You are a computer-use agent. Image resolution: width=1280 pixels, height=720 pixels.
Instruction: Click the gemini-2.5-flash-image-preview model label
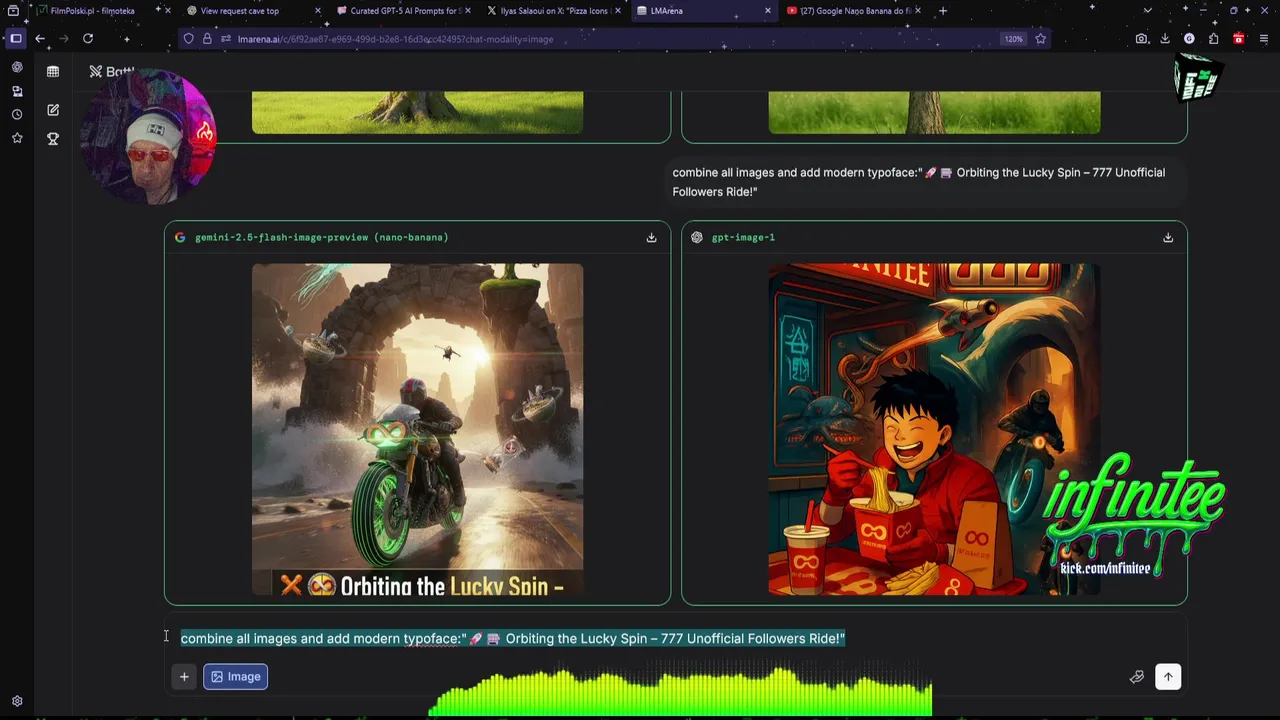pos(321,237)
